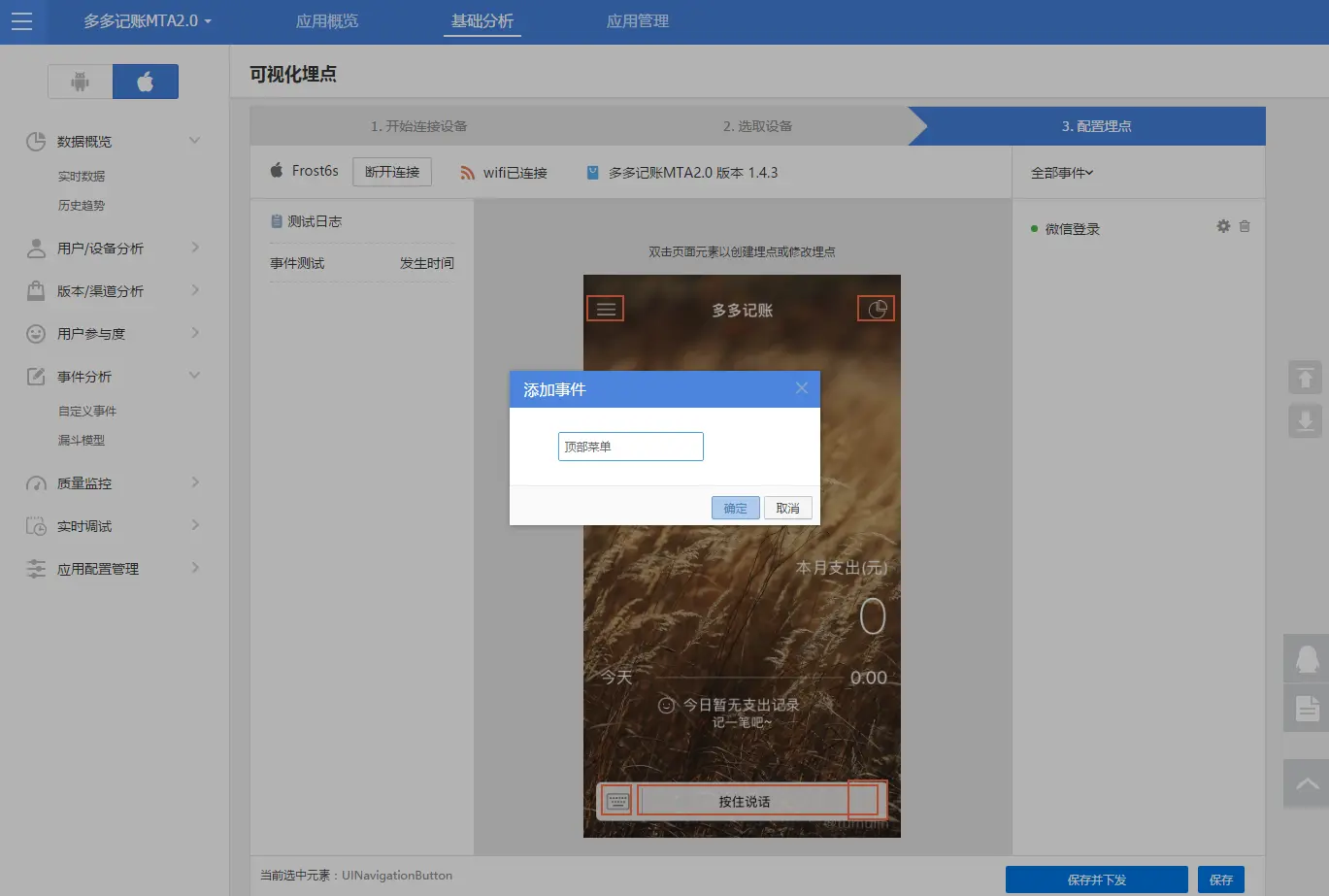Collapse the 事件分析 chevron
This screenshot has width=1329, height=896.
click(x=194, y=376)
